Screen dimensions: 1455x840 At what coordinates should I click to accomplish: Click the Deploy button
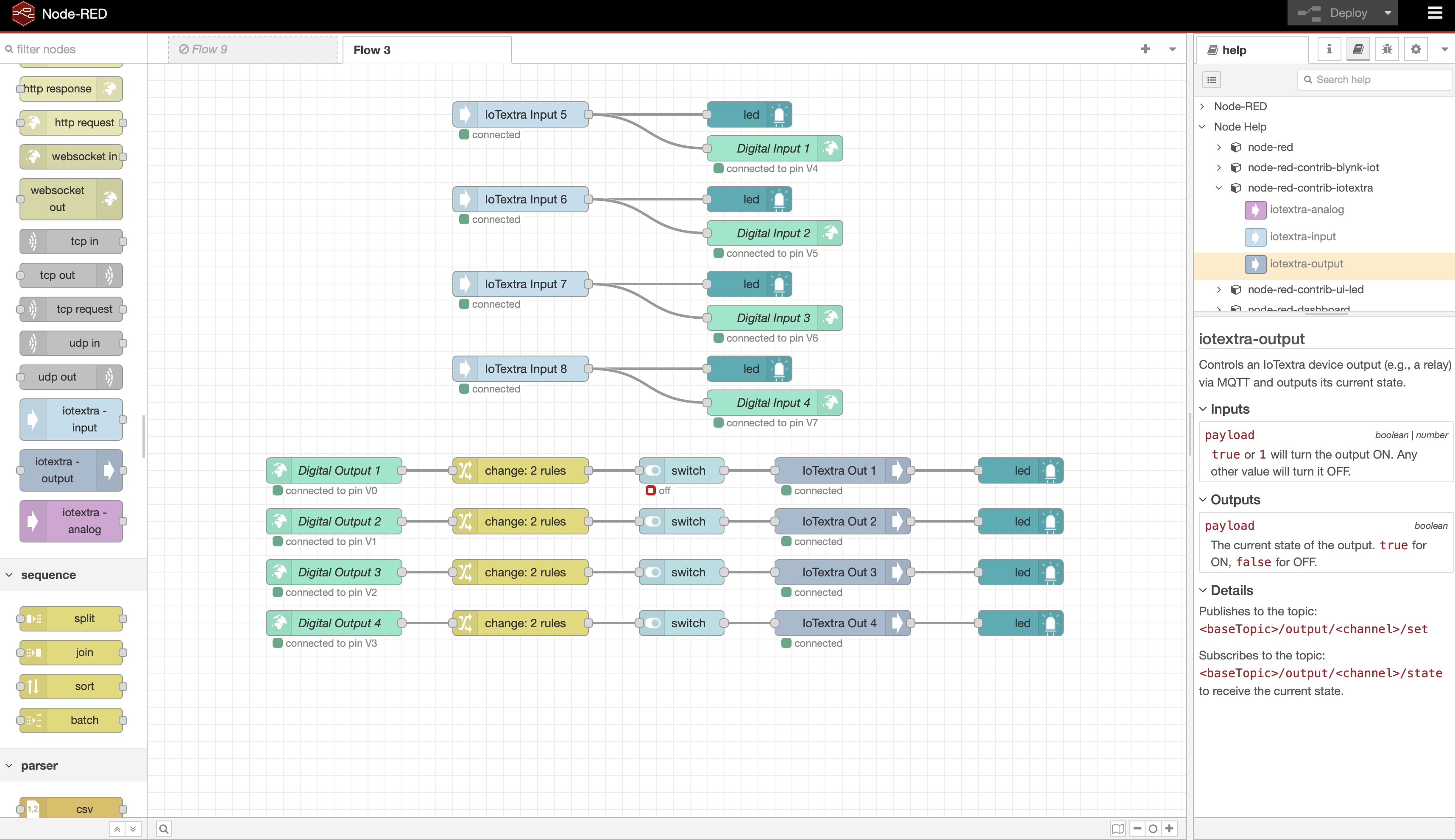pyautogui.click(x=1333, y=13)
